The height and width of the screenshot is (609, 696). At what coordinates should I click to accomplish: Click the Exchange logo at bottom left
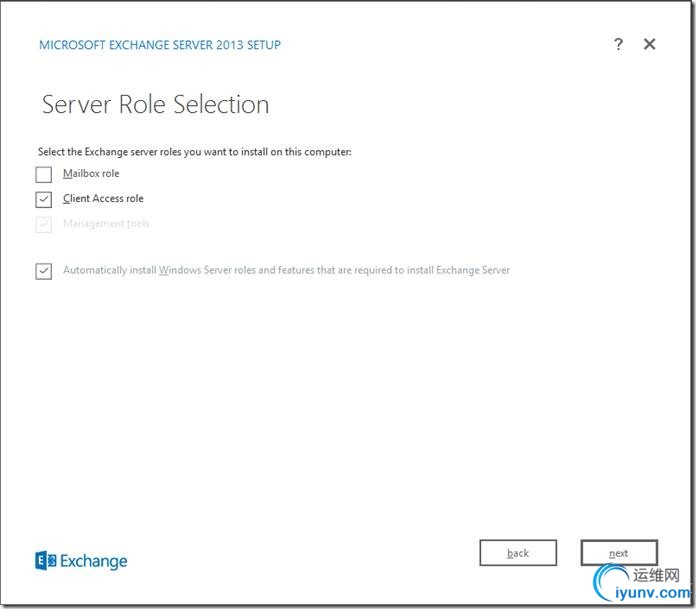(x=81, y=561)
